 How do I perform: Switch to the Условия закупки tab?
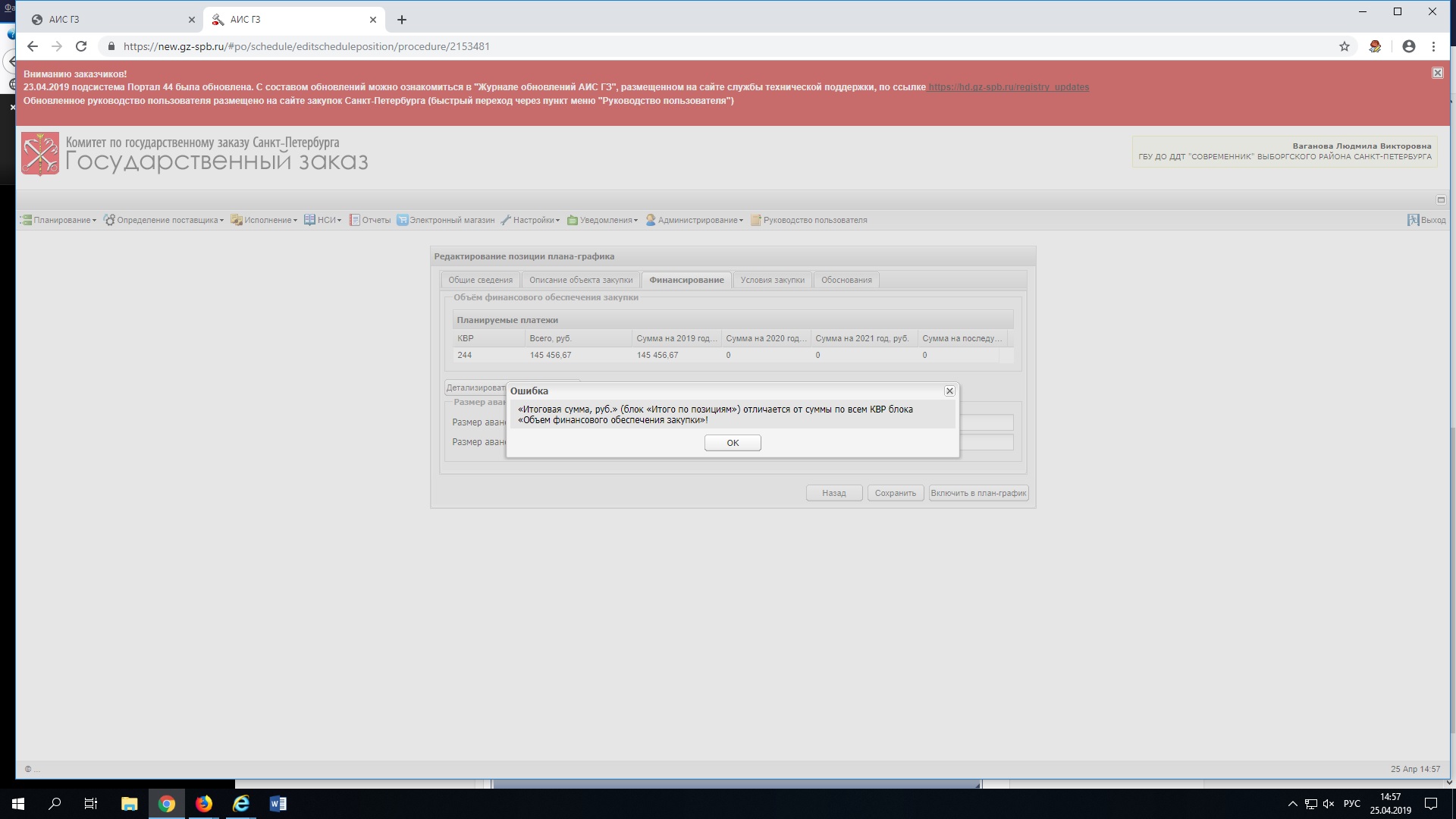click(772, 280)
